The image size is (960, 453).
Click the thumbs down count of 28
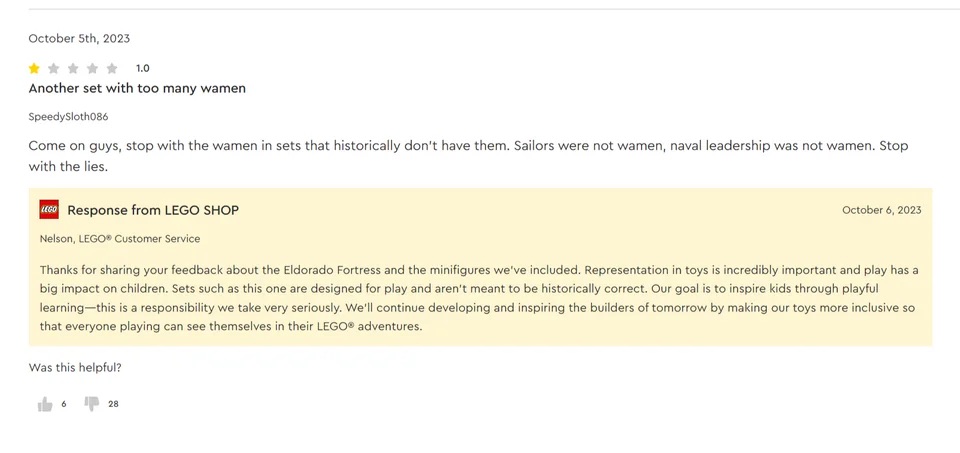tap(113, 404)
